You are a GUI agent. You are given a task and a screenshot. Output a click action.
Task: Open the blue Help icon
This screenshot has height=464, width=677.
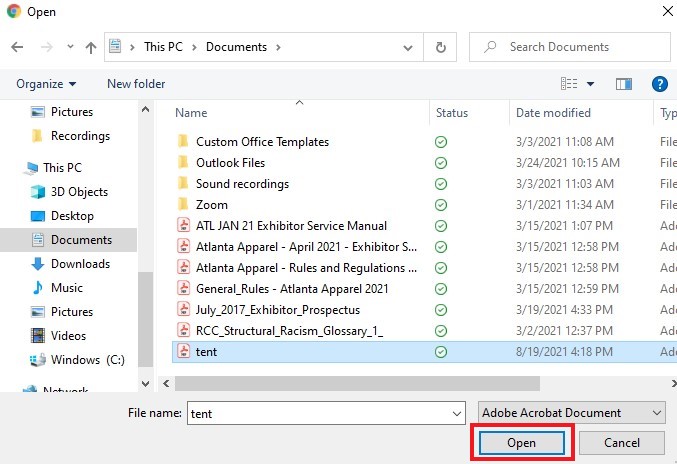[659, 84]
